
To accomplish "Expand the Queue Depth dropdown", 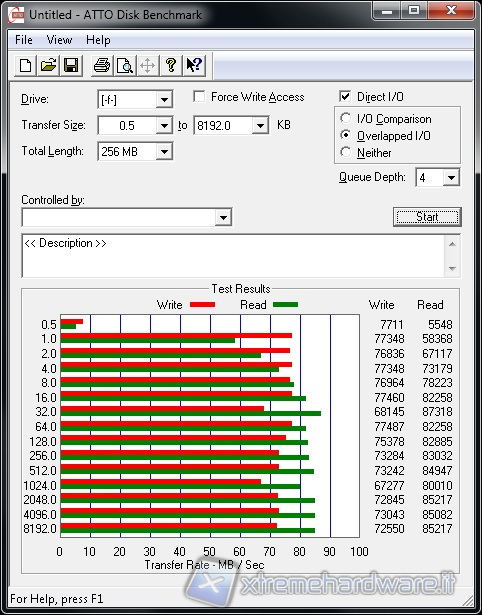I will 451,178.
